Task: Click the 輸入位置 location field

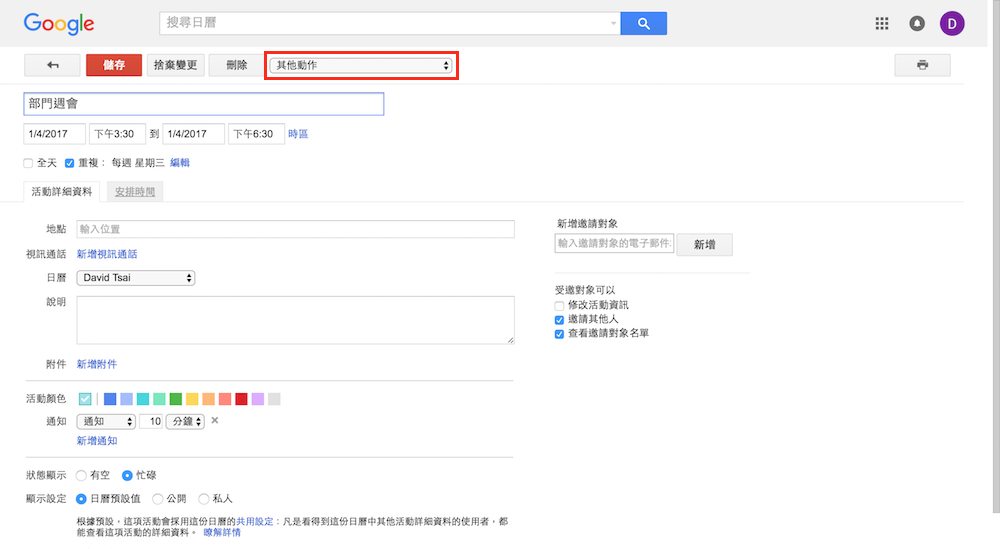Action: coord(295,230)
